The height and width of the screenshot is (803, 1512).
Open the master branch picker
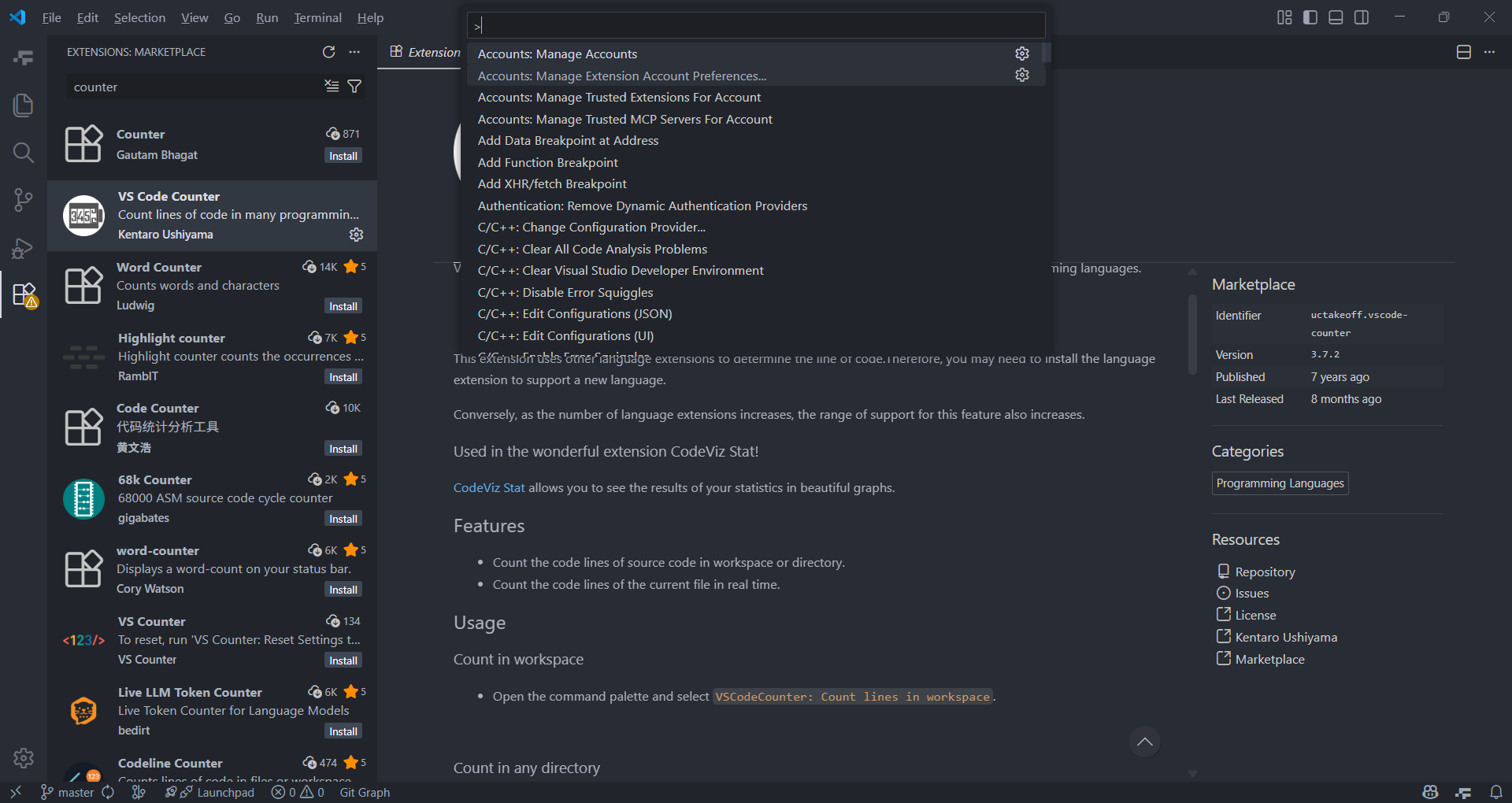click(x=68, y=792)
